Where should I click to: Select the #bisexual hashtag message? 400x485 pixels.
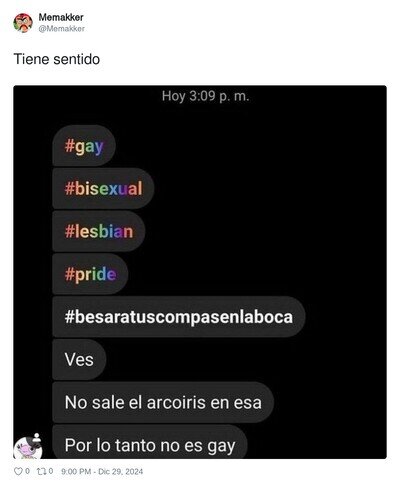click(x=103, y=189)
